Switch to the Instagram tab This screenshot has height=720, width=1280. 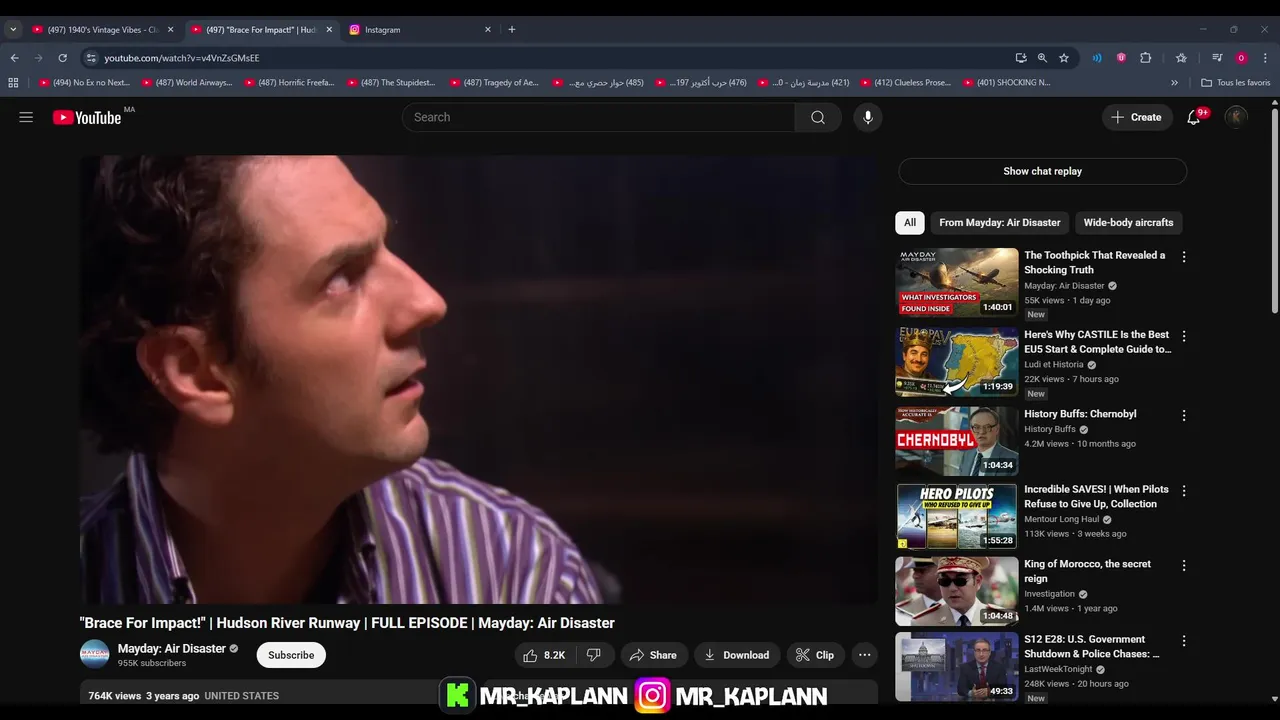(418, 30)
